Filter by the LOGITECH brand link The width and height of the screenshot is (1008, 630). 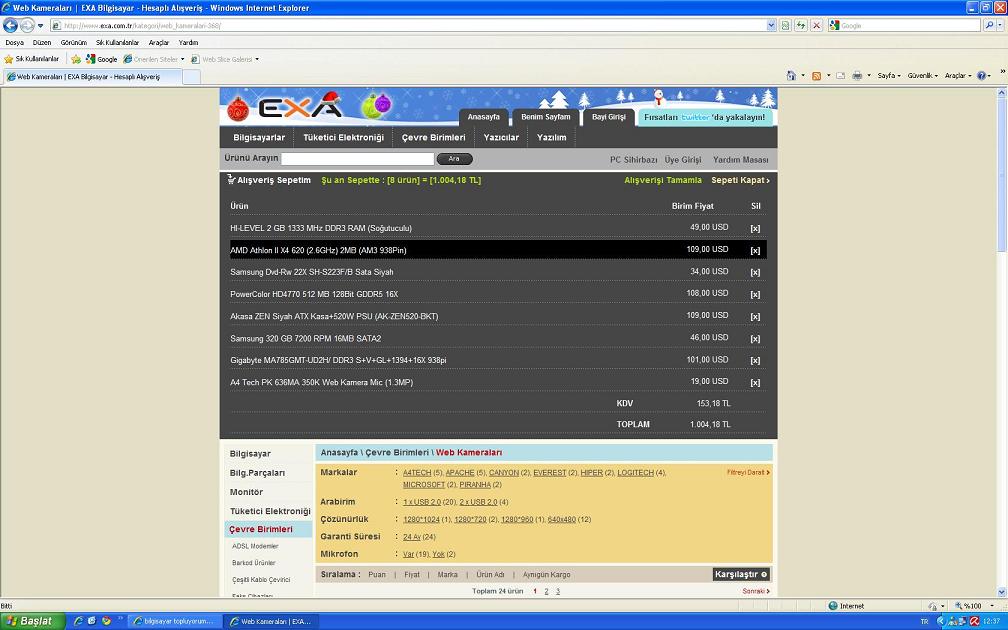pos(635,472)
